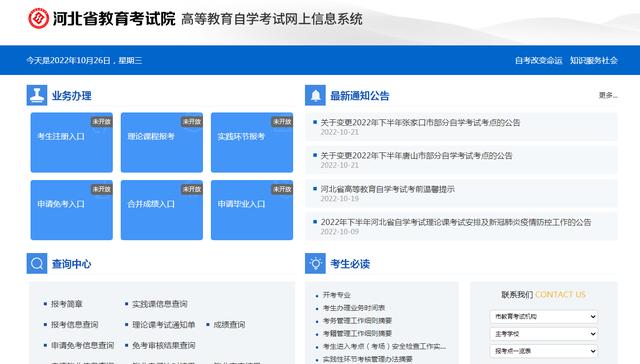Viewport: 640px width, 364px height.
Task: Open the 实践环节报考 tile
Action: 252,142
